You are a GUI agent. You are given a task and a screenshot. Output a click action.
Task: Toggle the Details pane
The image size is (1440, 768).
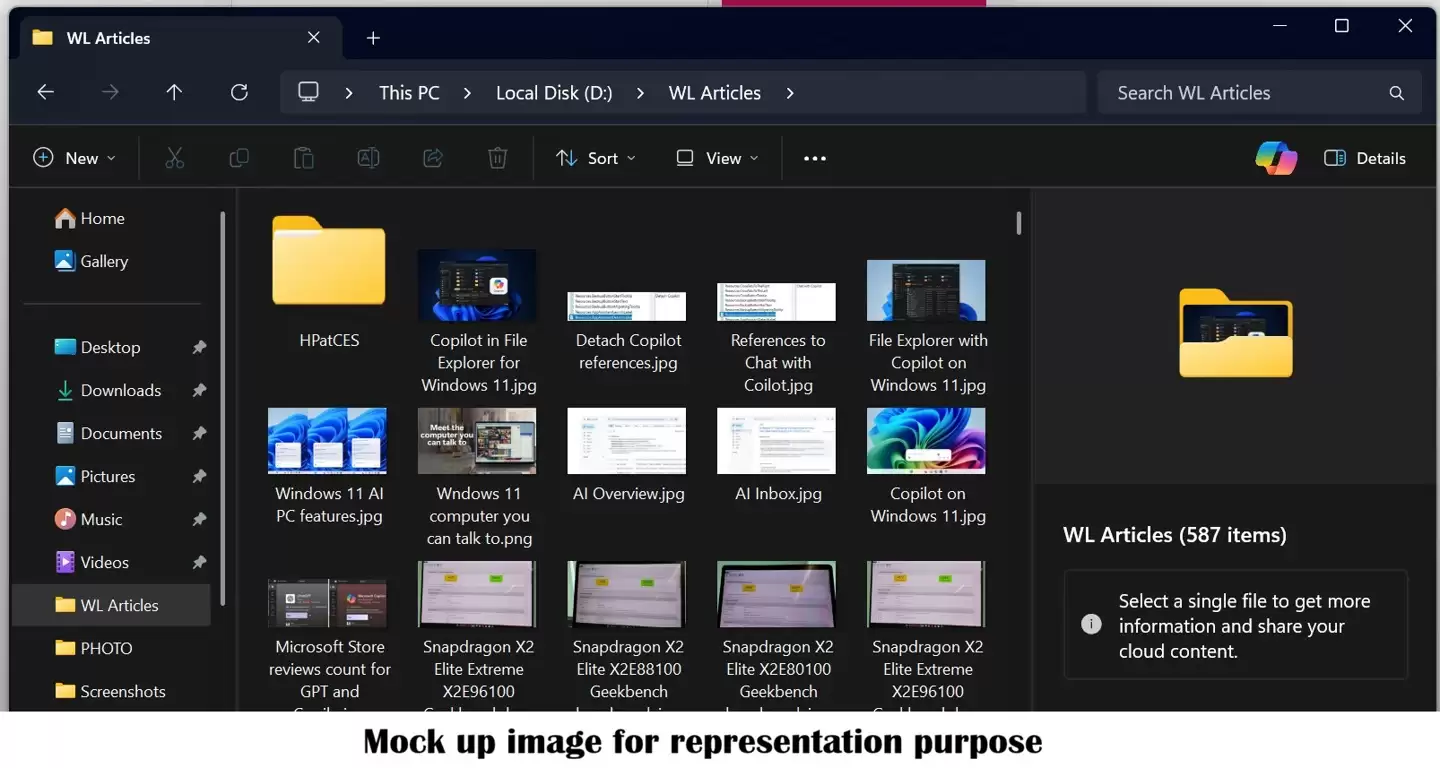(1364, 157)
